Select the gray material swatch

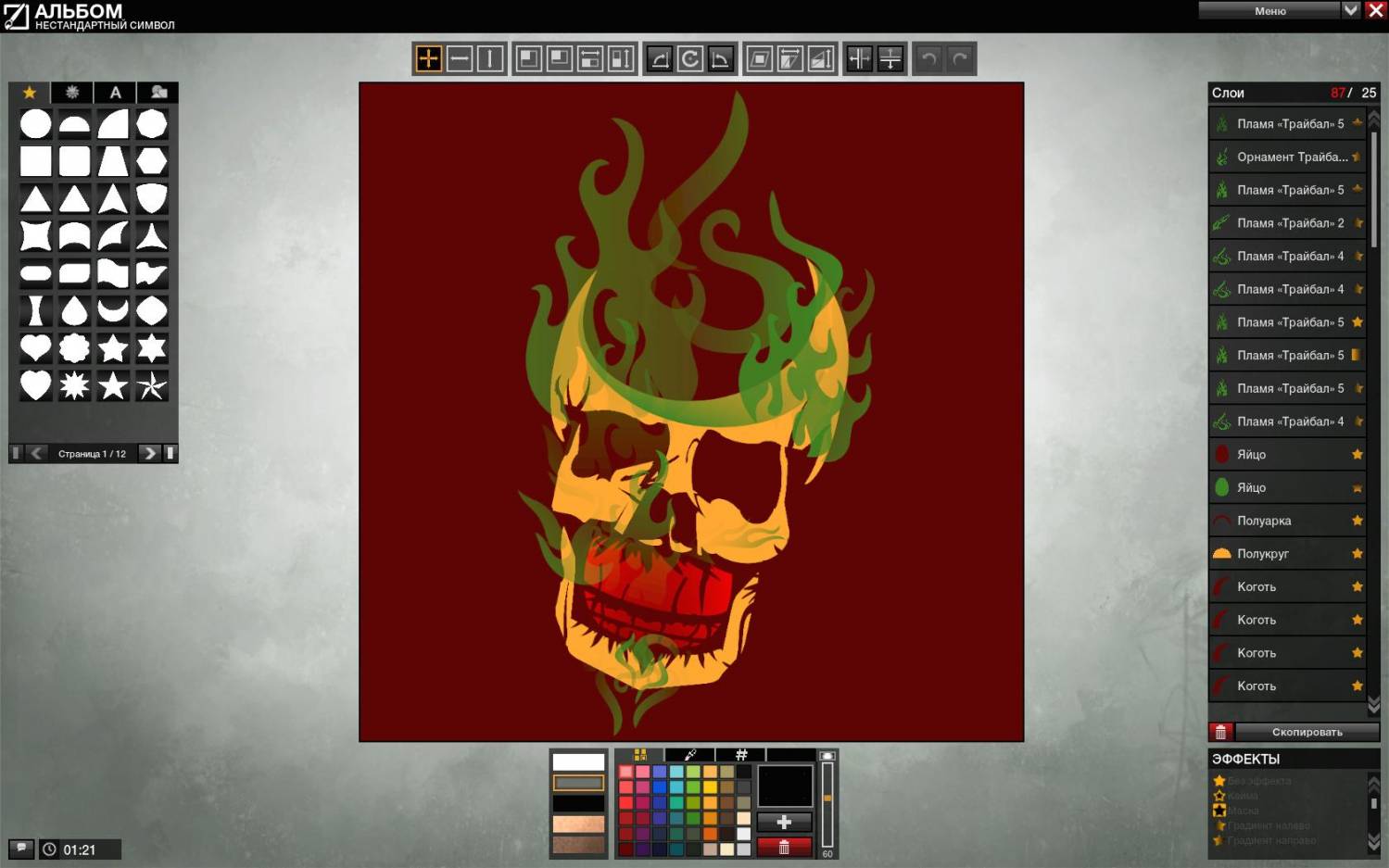point(578,783)
